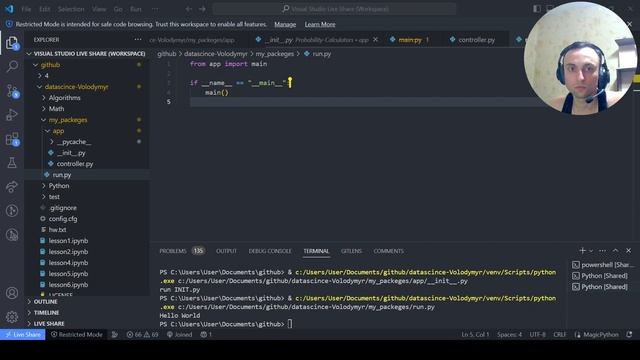Open the Explorer view in activity bar
Screen dimensions: 640x360
coord(12,43)
